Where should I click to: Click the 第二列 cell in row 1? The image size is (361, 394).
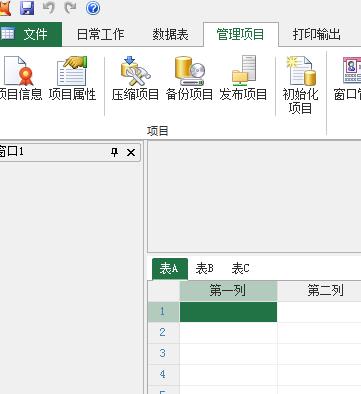(x=319, y=312)
